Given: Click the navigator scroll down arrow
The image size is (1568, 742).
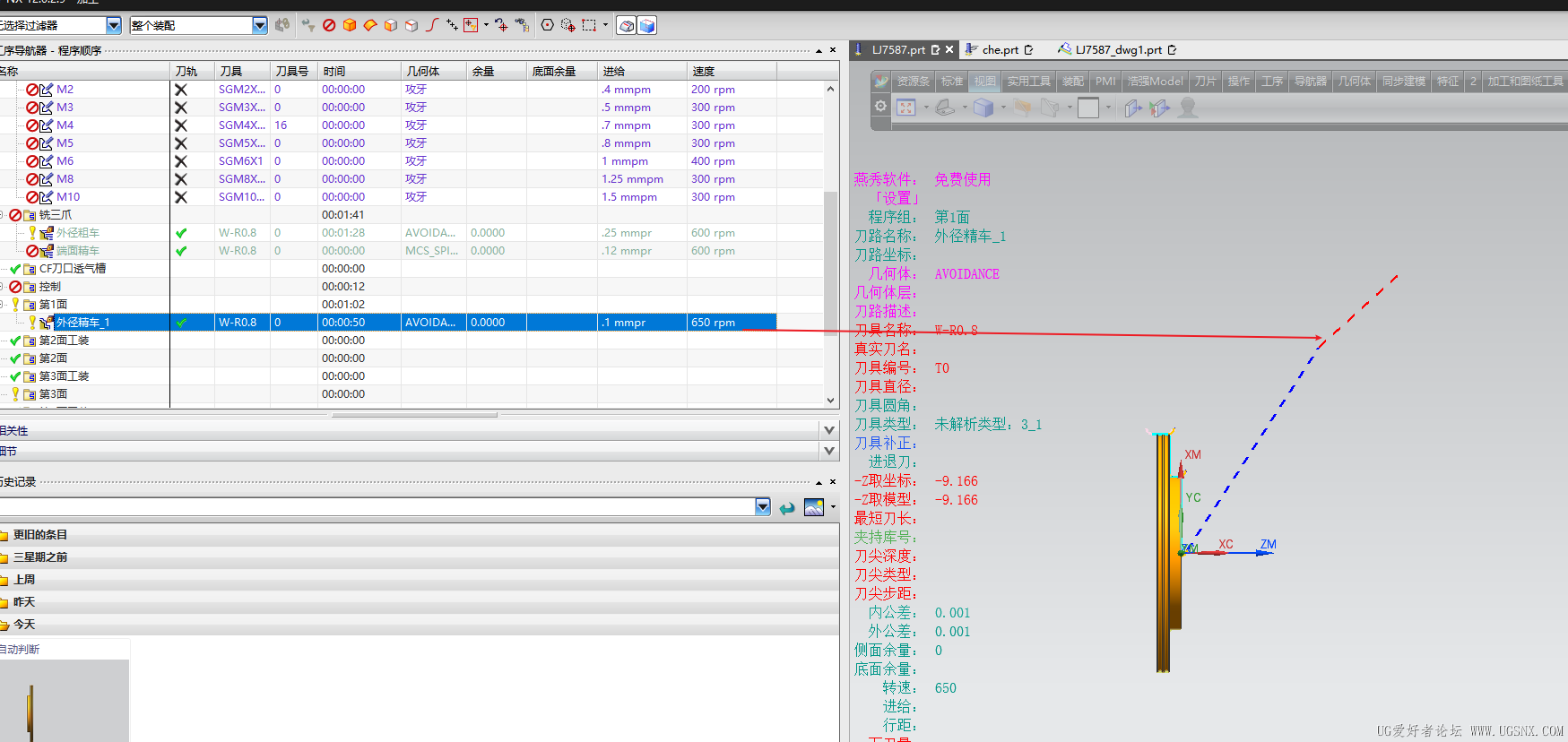Looking at the screenshot, I should click(830, 401).
